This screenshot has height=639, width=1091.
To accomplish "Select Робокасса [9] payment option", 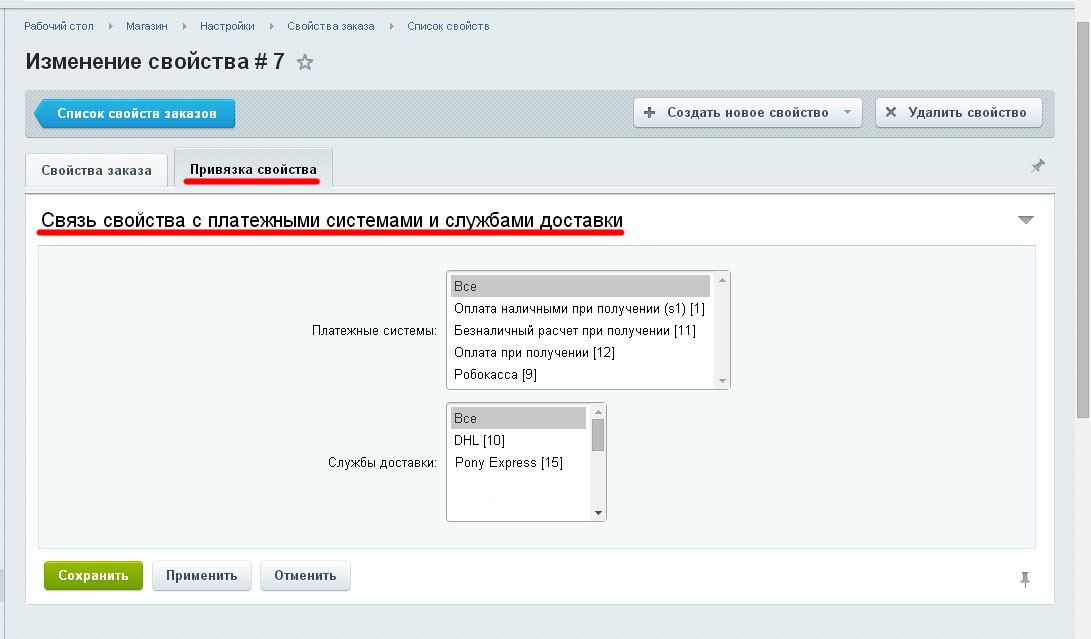I will pos(580,374).
